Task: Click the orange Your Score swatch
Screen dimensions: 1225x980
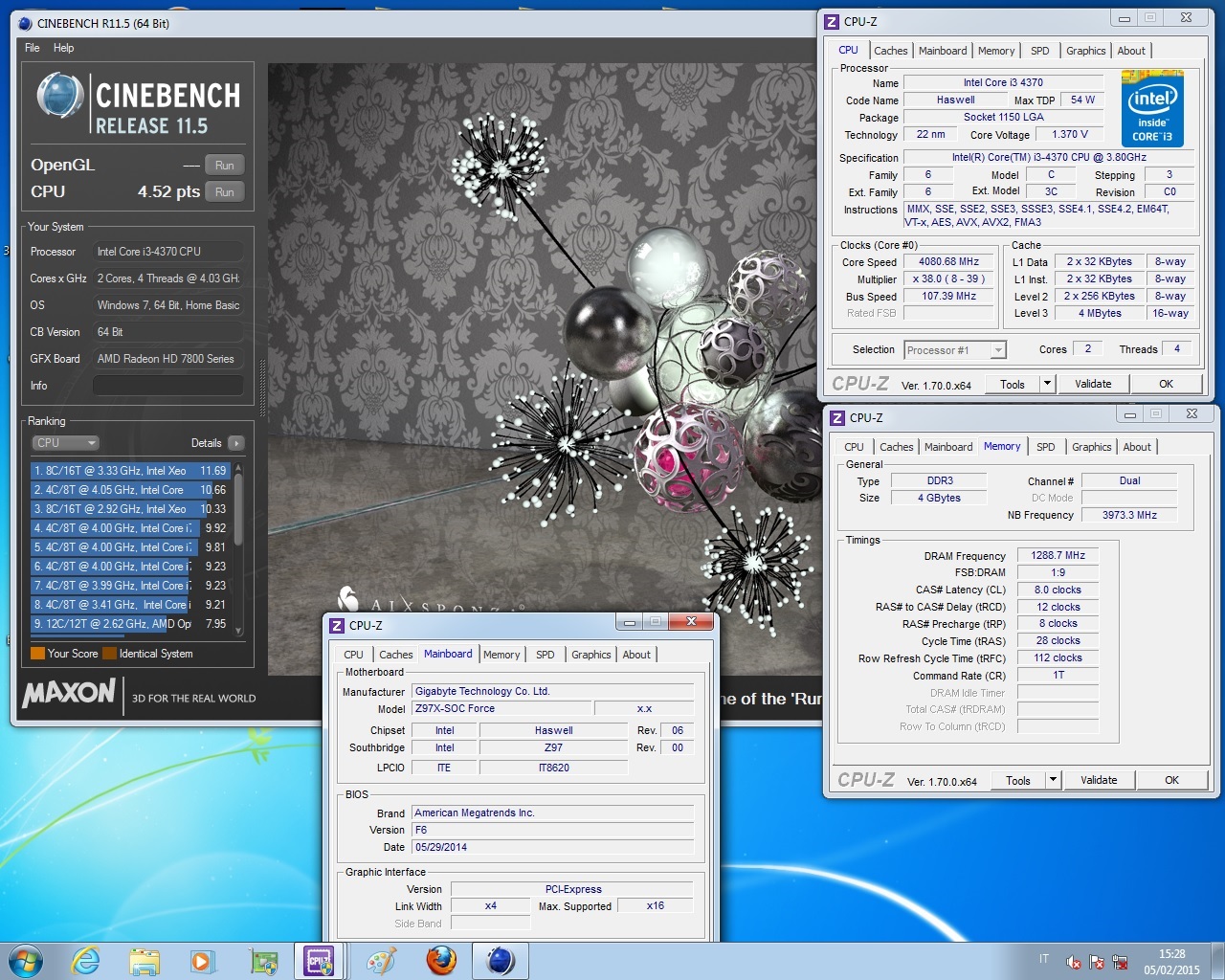Action: click(38, 654)
